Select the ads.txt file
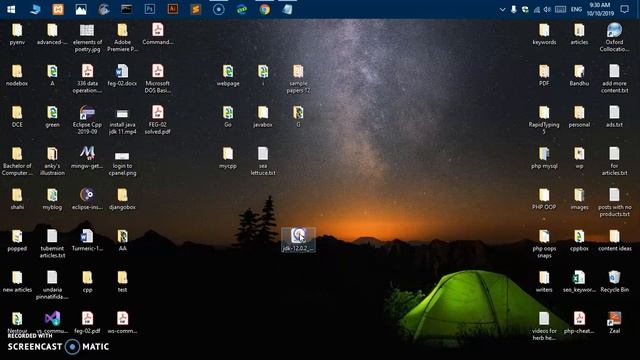 point(614,116)
